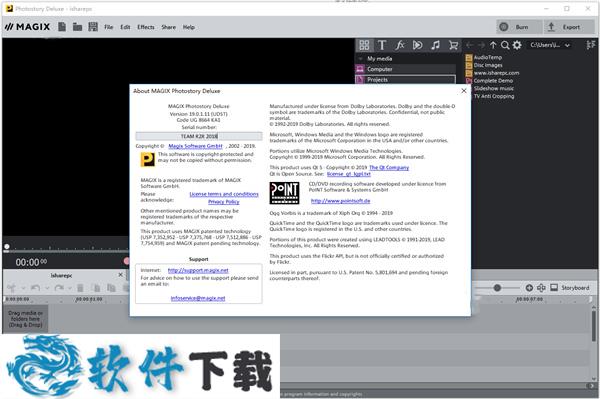
Task: Click the search magnifier in media pool
Action: pyautogui.click(x=505, y=45)
